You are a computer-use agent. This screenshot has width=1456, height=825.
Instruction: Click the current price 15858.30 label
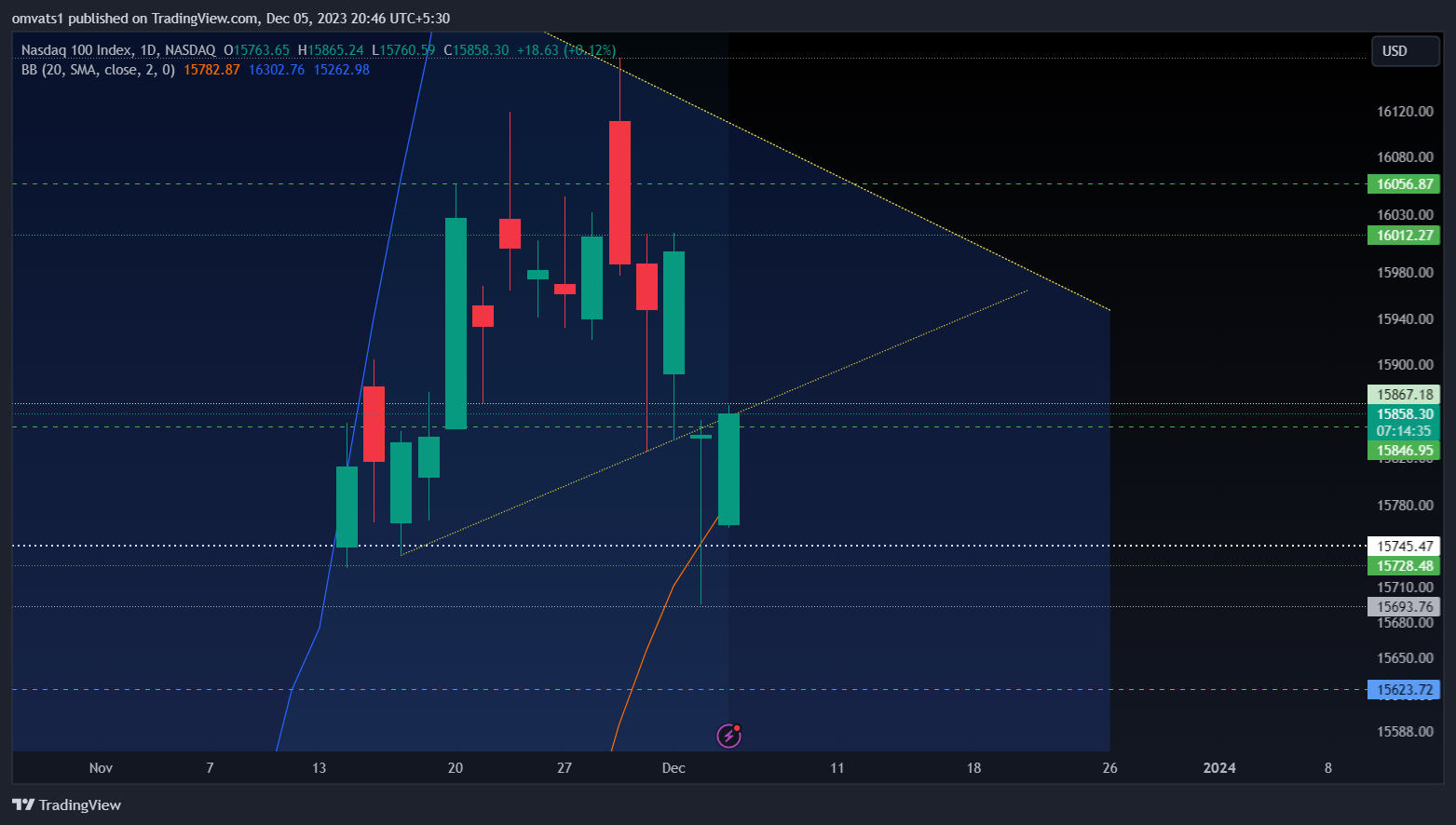coord(1403,414)
